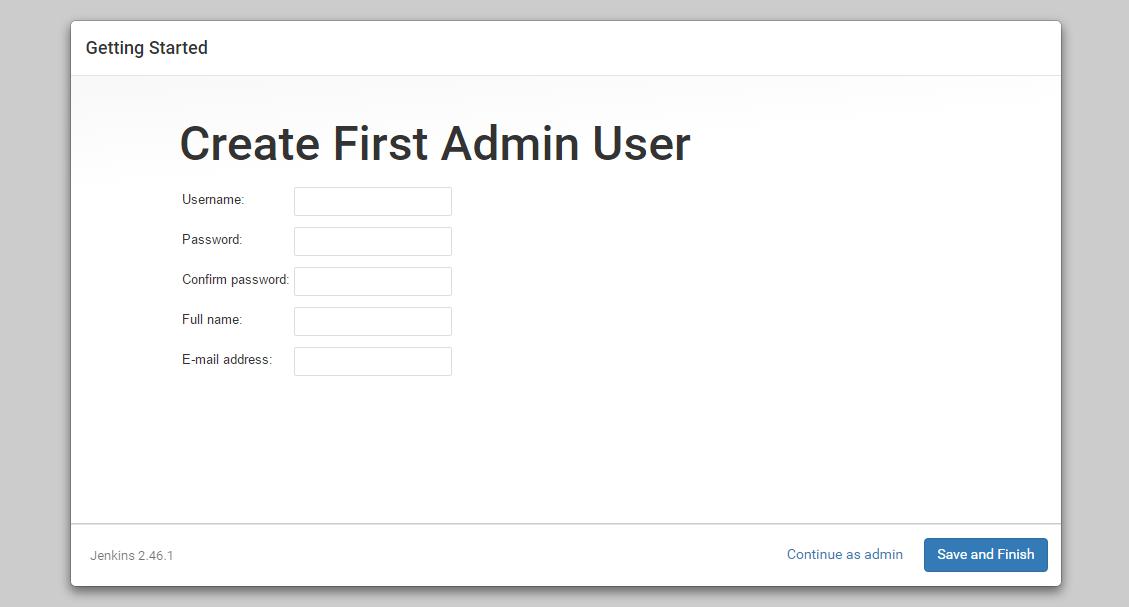Select the Full name label
This screenshot has width=1129, height=607.
(210, 320)
